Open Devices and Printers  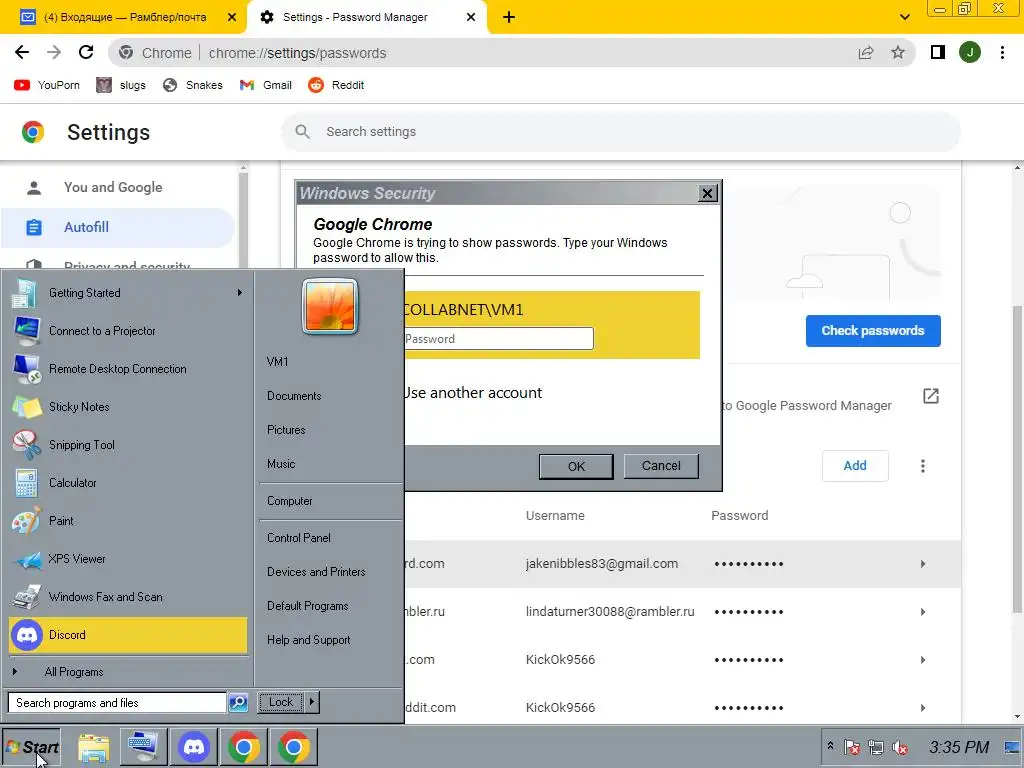pyautogui.click(x=316, y=572)
